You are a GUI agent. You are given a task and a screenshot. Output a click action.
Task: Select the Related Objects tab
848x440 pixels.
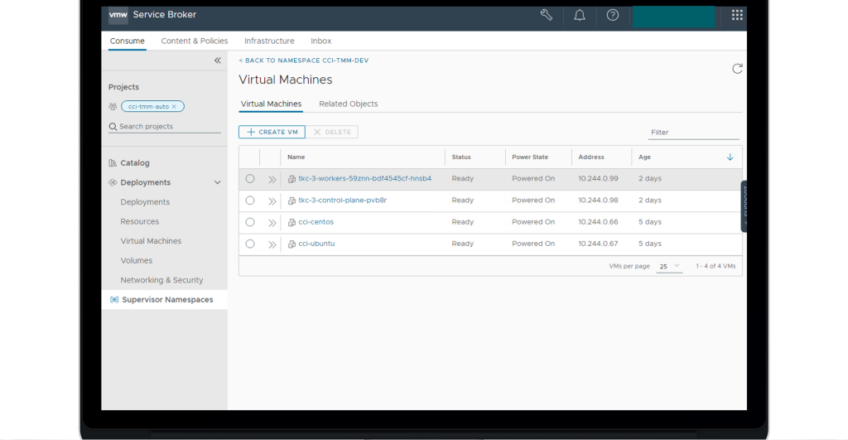[348, 104]
